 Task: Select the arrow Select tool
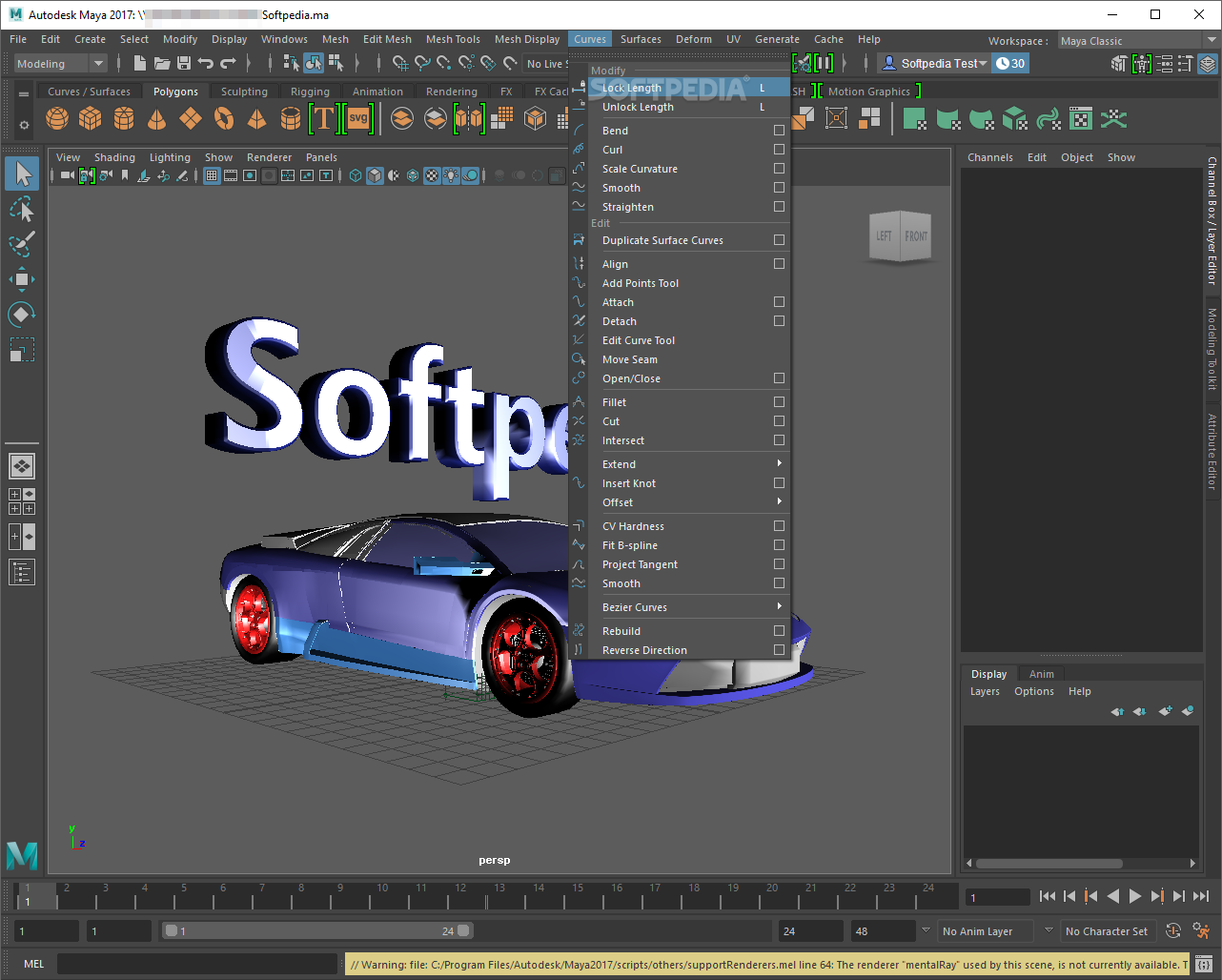click(x=22, y=174)
